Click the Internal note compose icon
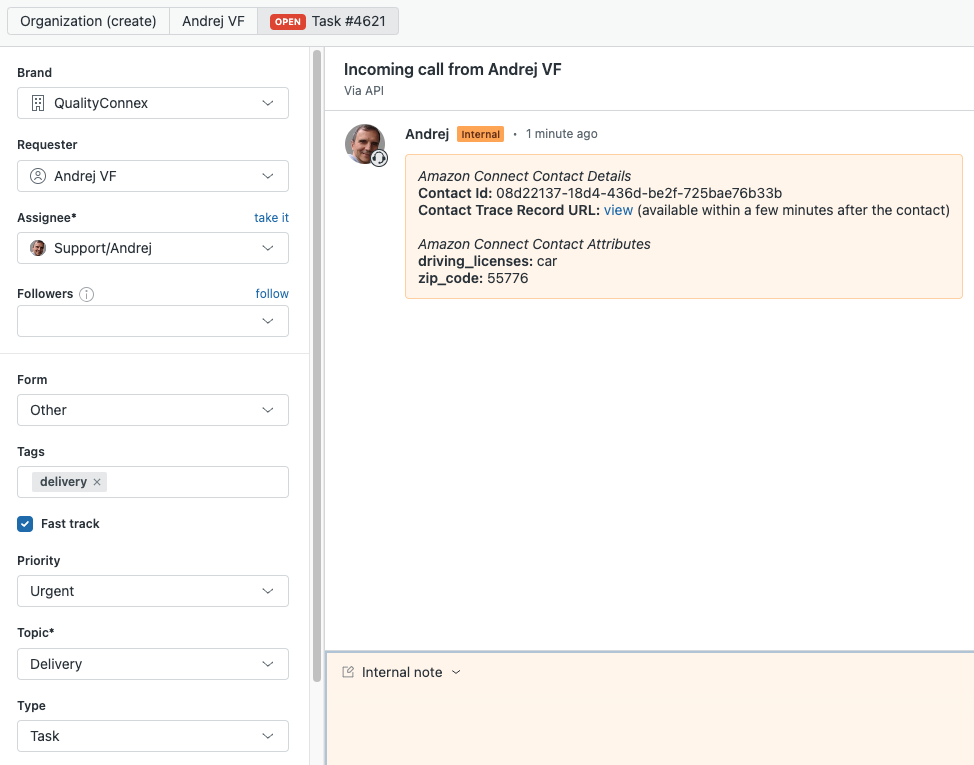 pos(348,672)
